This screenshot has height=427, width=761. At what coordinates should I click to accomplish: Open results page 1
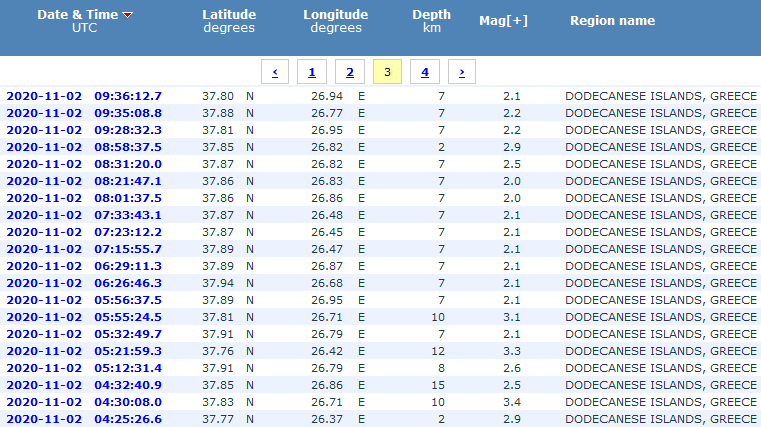tap(312, 72)
